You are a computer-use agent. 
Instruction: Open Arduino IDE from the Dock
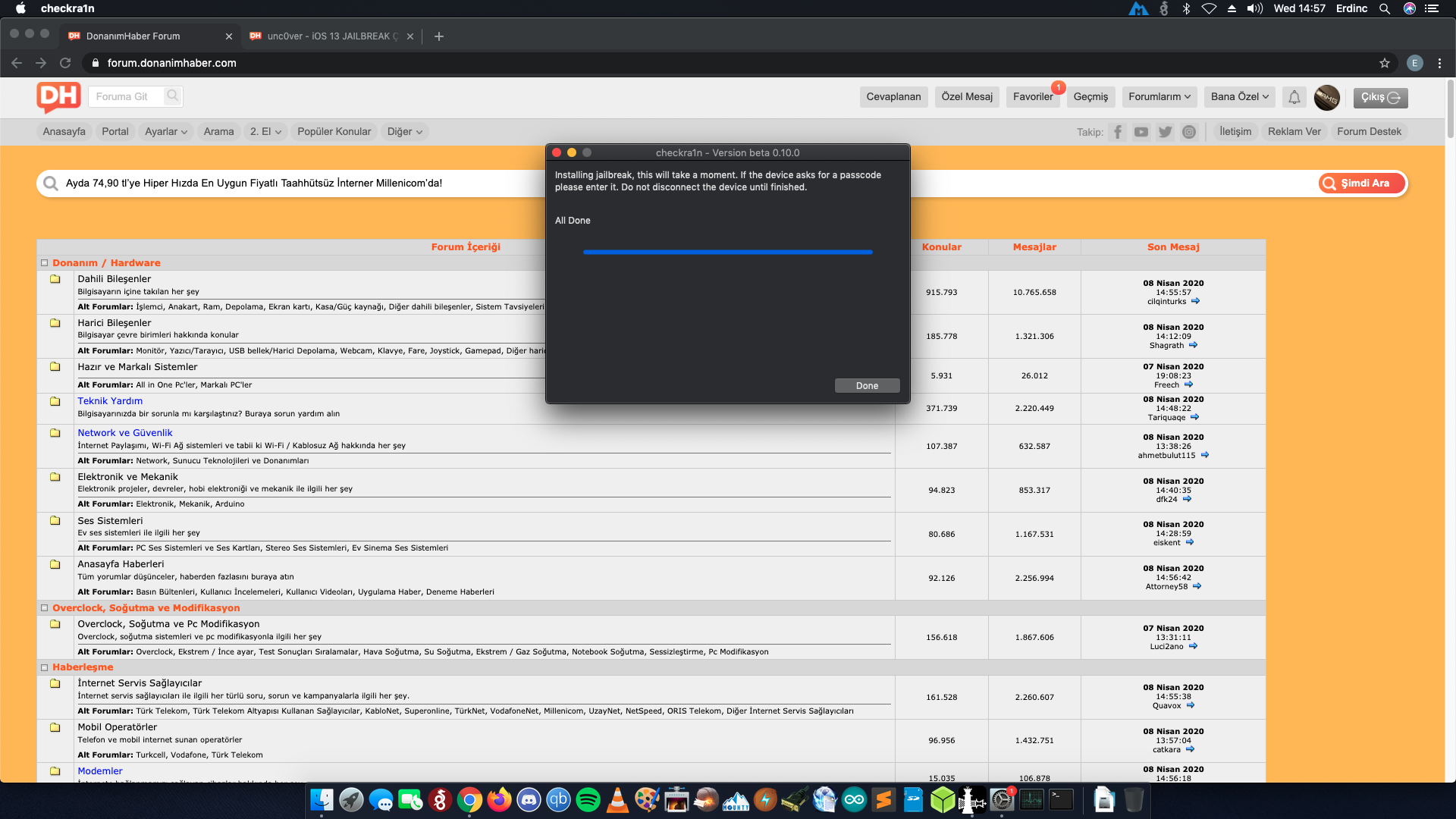click(854, 799)
